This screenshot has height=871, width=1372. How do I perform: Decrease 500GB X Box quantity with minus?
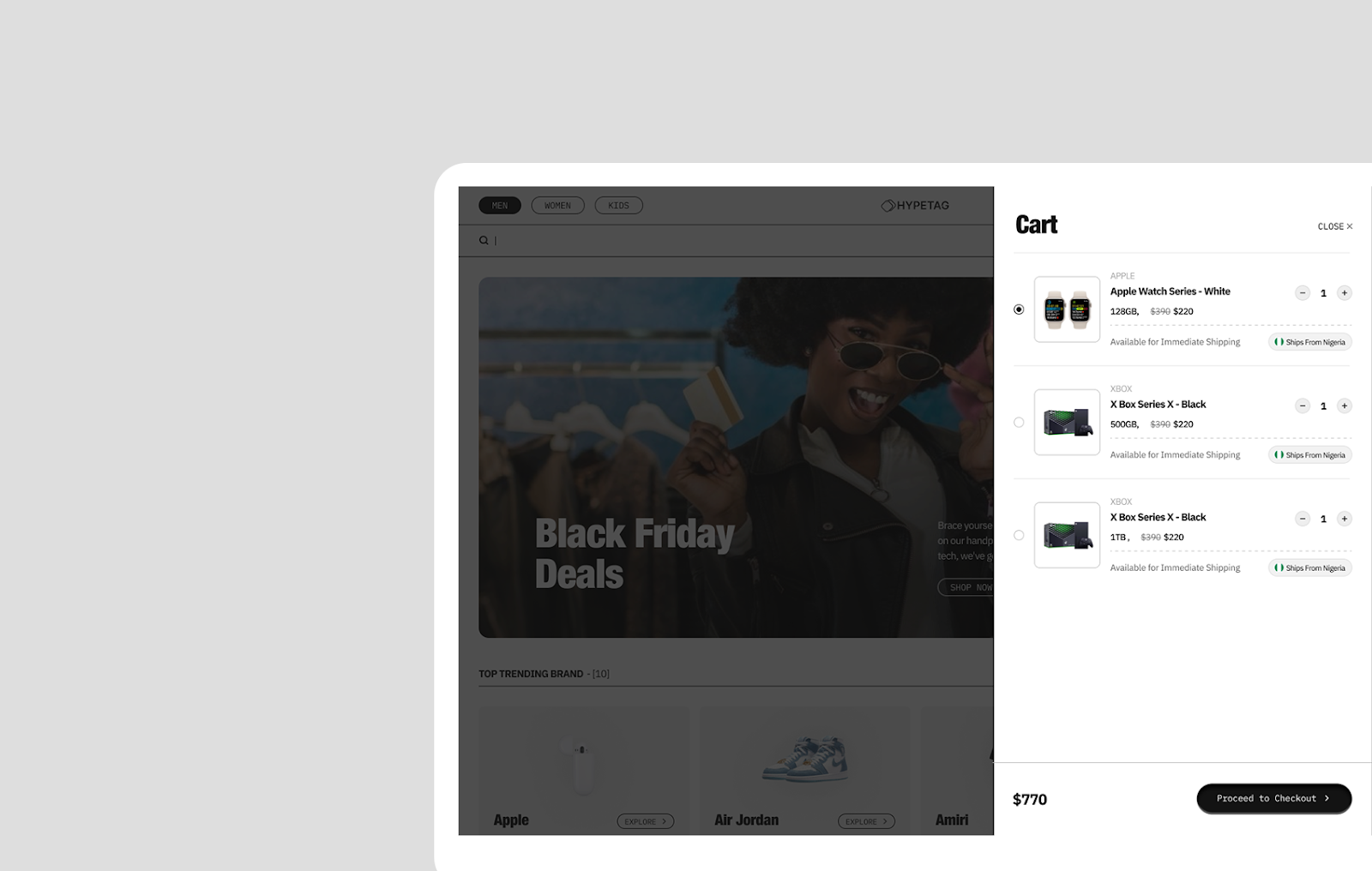coord(1303,406)
